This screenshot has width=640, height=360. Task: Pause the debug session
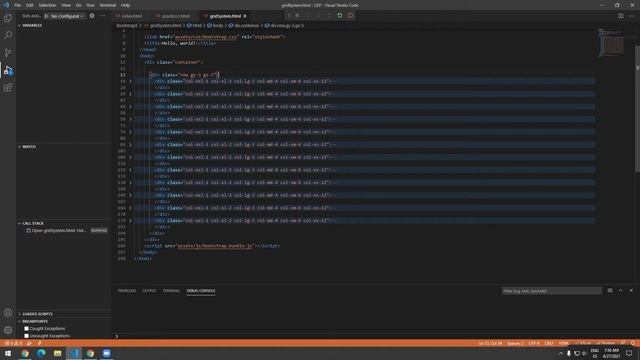pyautogui.click(x=297, y=16)
